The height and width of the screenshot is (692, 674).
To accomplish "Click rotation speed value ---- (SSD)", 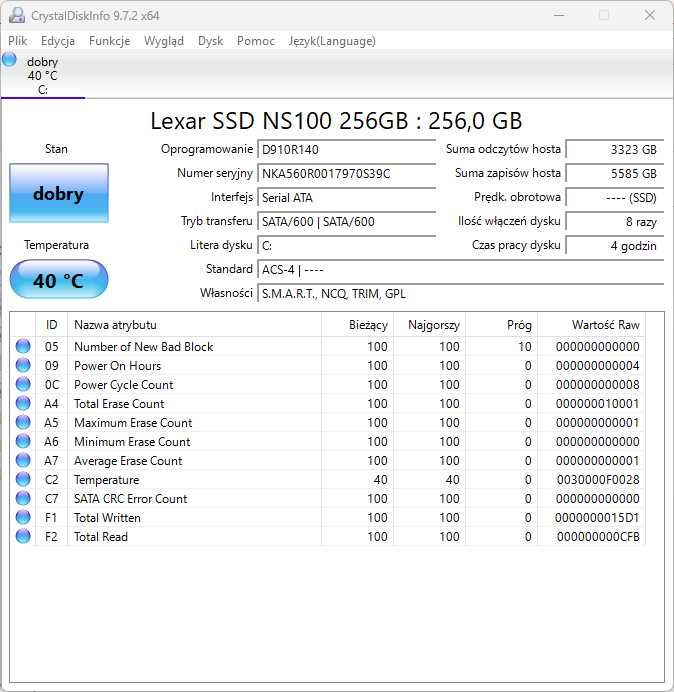I will (614, 197).
